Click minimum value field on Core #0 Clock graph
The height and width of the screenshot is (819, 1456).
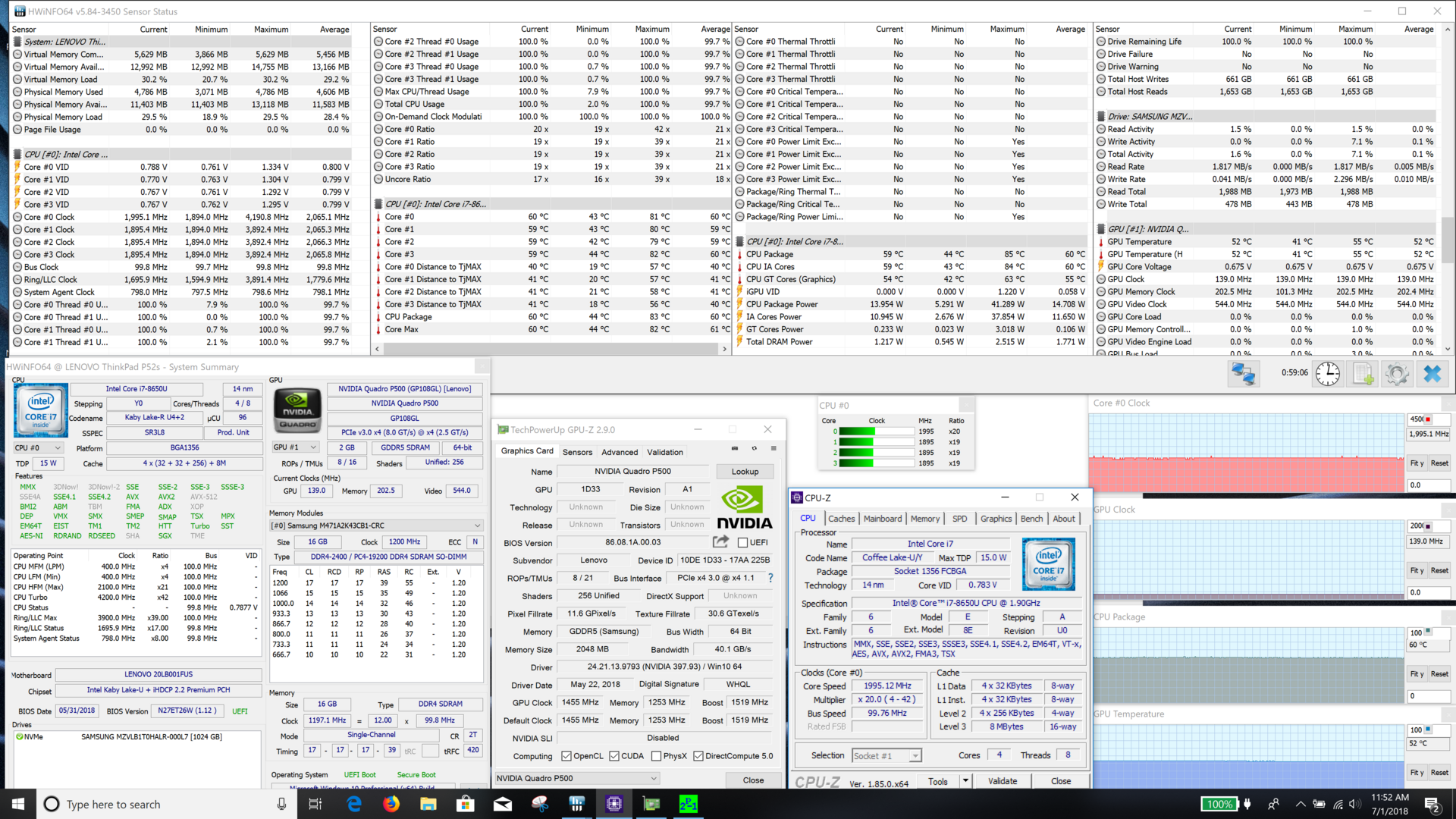point(1429,485)
